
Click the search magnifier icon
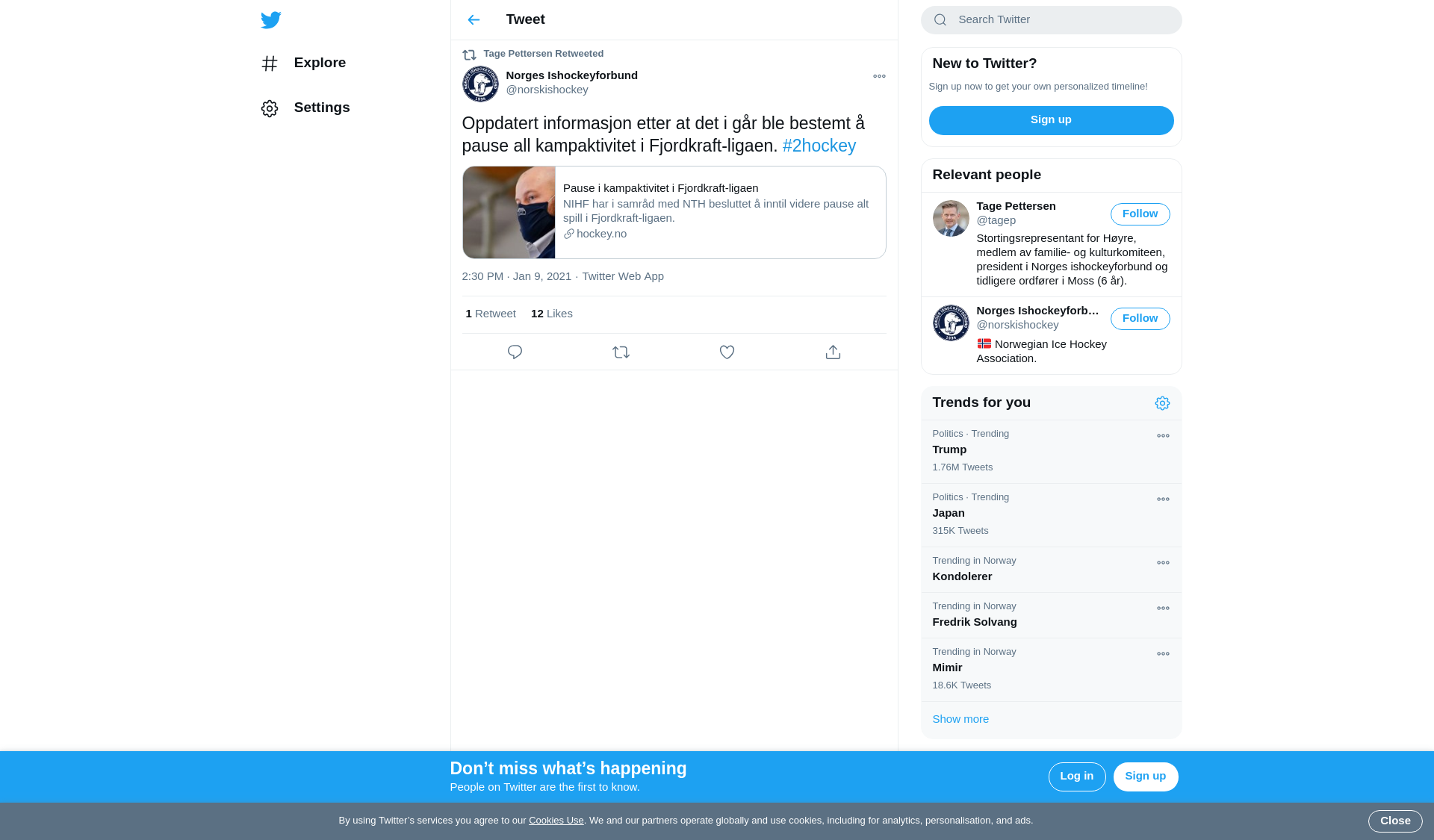coord(940,20)
